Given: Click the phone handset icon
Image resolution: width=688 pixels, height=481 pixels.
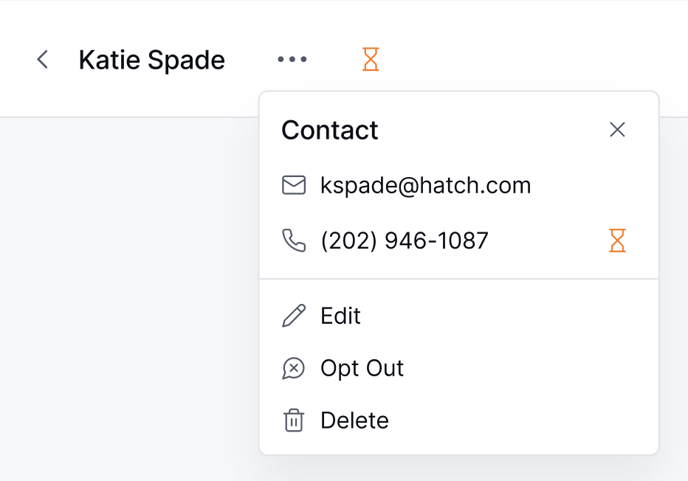Looking at the screenshot, I should pos(293,241).
